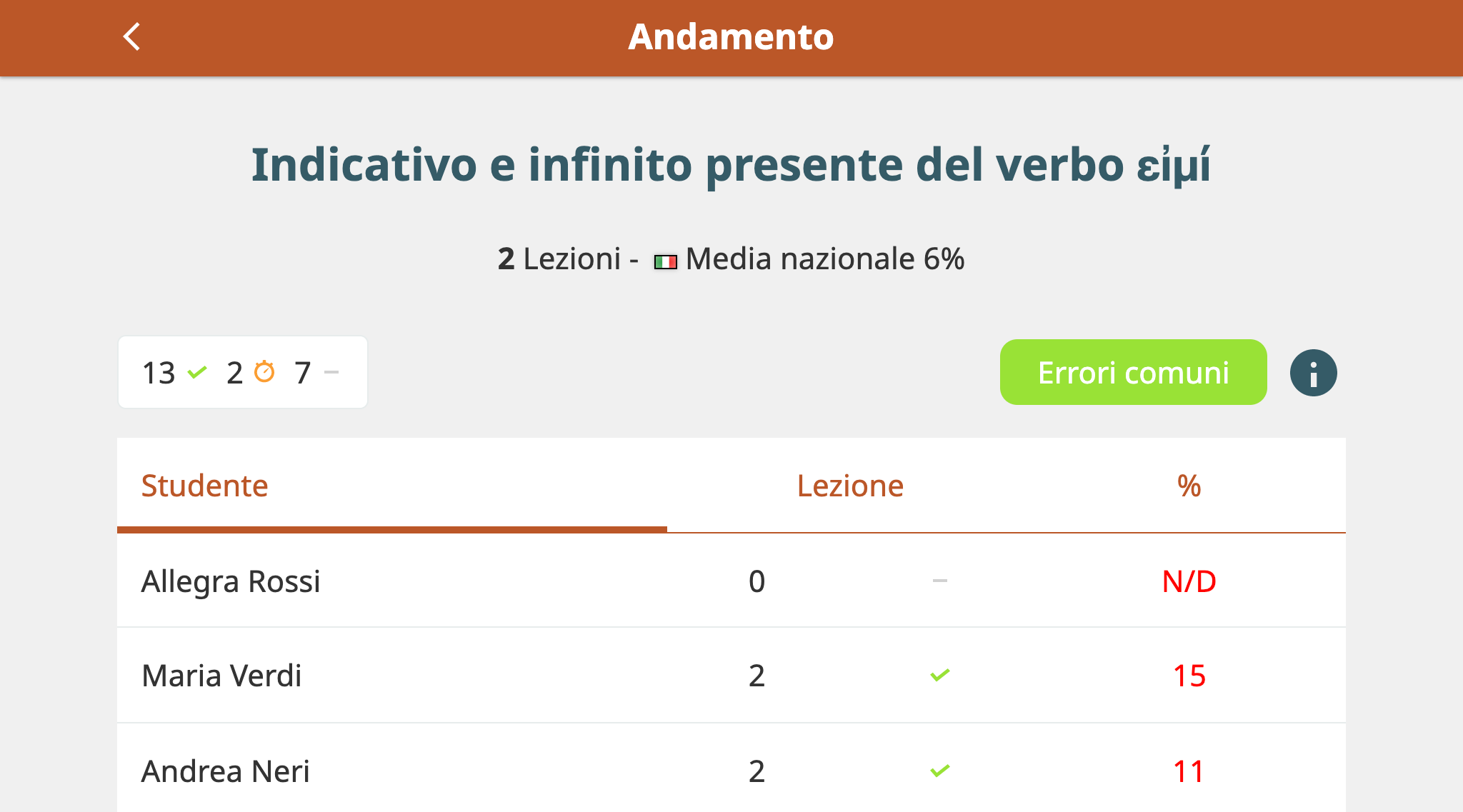Click Allegra Rossi's N/D percentage

click(1189, 581)
